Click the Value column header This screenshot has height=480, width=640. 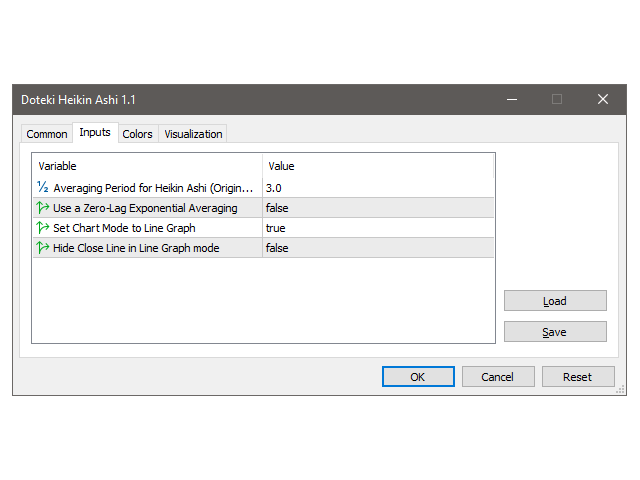[x=378, y=166]
